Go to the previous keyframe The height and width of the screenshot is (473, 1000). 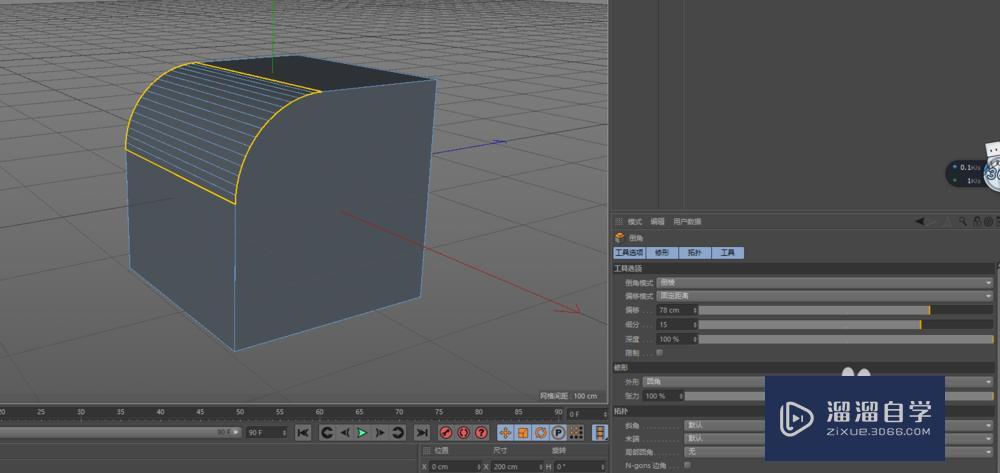tap(327, 433)
